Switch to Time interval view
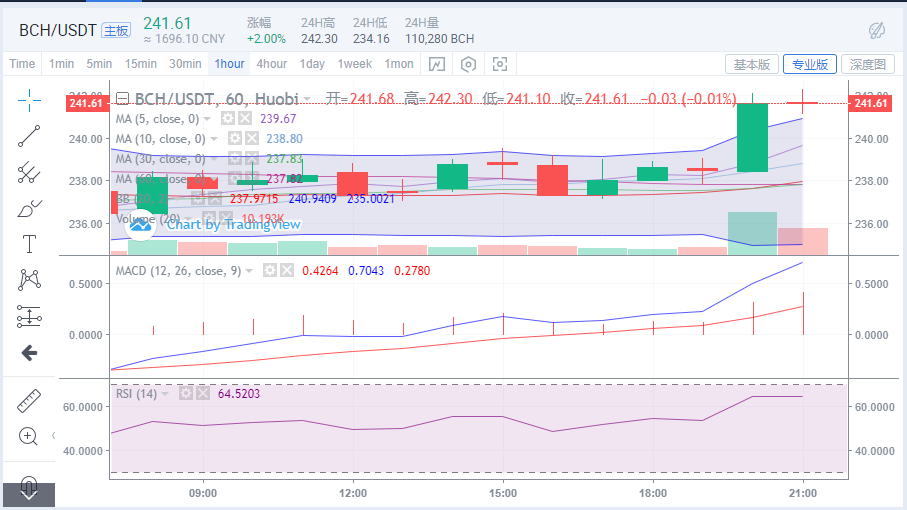This screenshot has height=510, width=907. point(22,64)
